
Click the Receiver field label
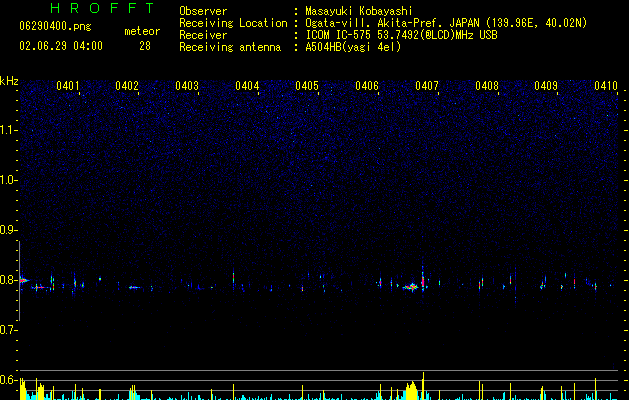[x=203, y=35]
